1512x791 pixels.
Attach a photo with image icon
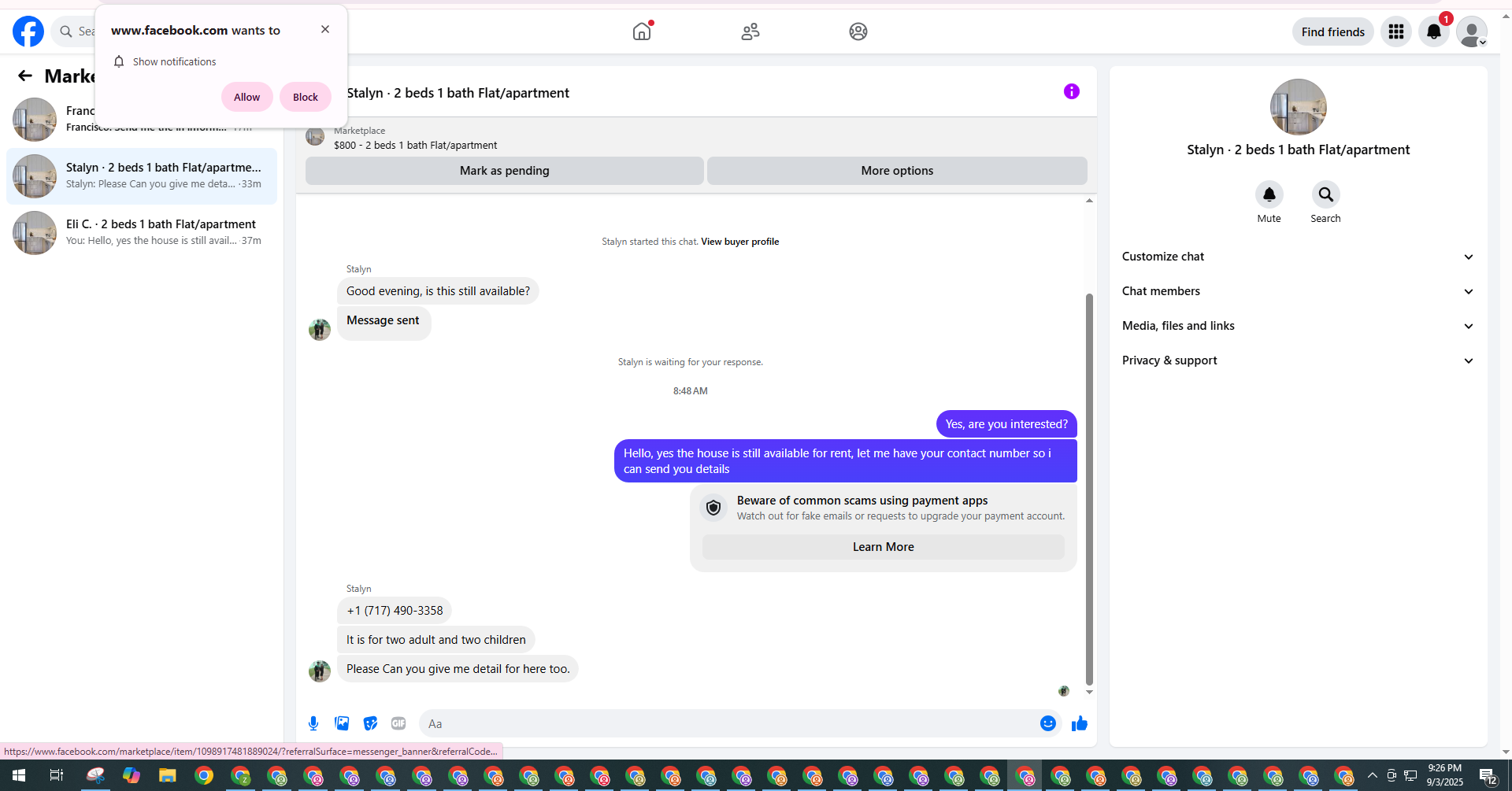tap(342, 723)
